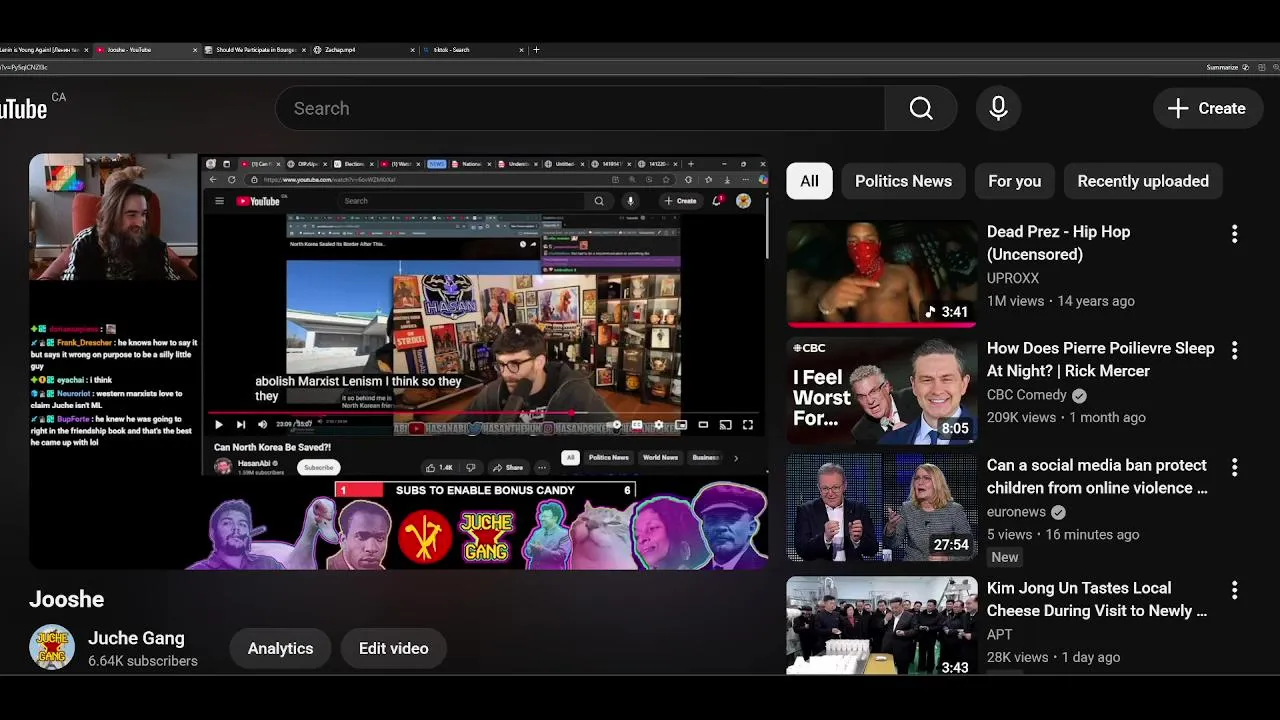This screenshot has height=720, width=1280.
Task: Close the tiktok - Search tab
Action: click(x=521, y=49)
